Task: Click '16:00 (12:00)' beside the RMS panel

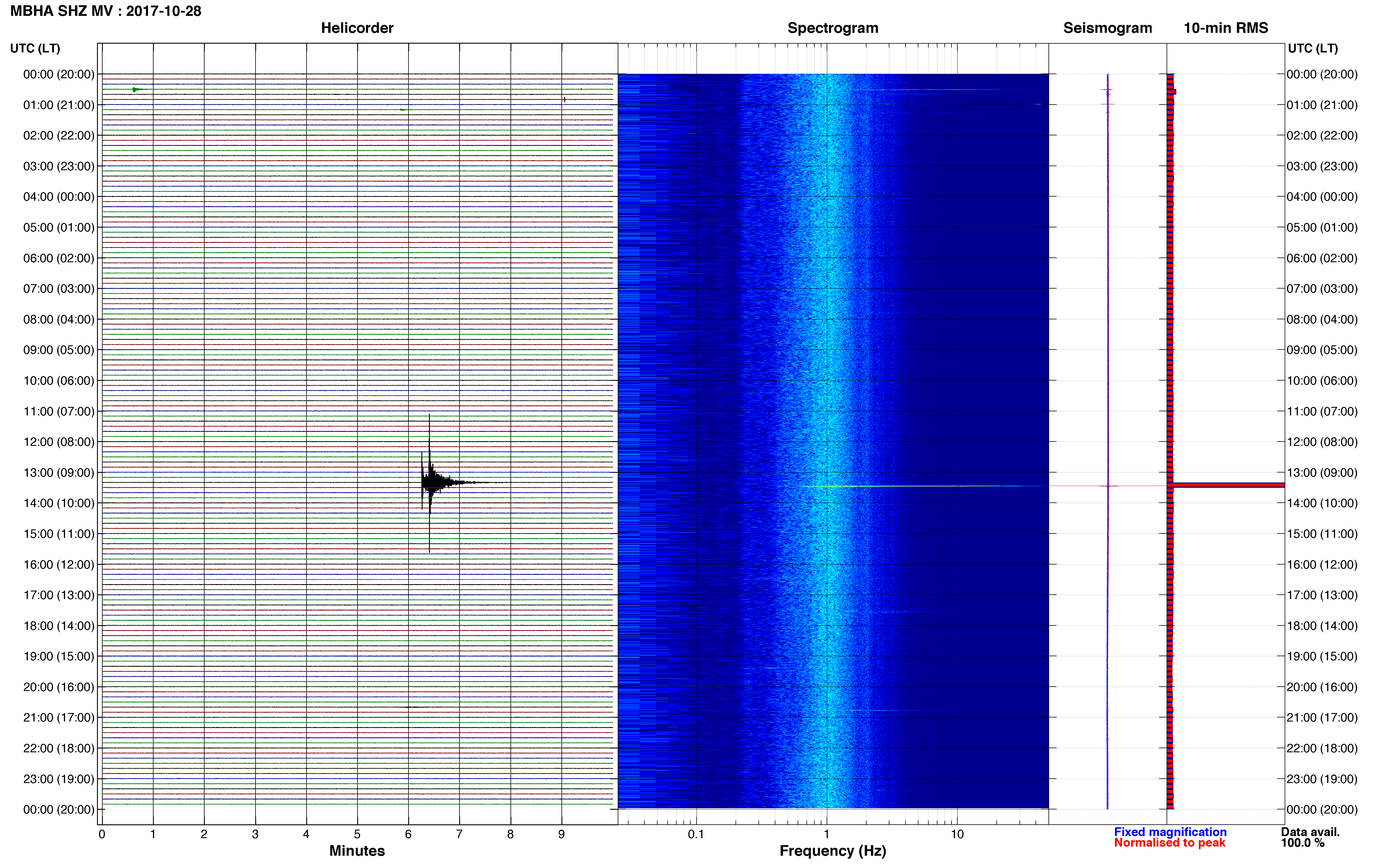Action: [x=1322, y=564]
